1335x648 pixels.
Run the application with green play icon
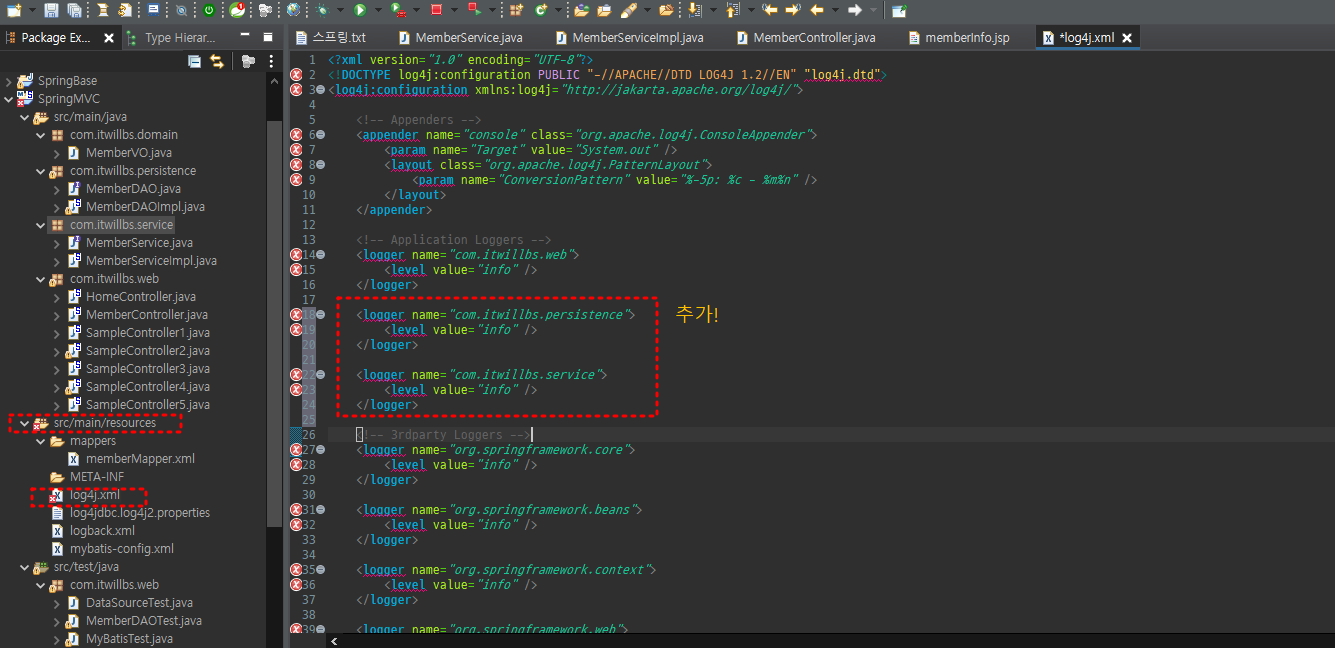[359, 10]
